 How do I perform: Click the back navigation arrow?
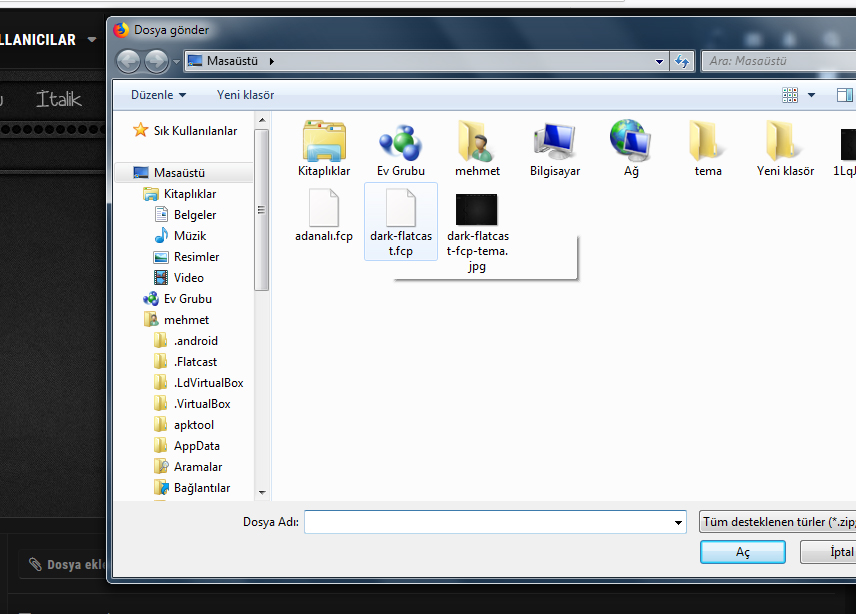pos(129,61)
